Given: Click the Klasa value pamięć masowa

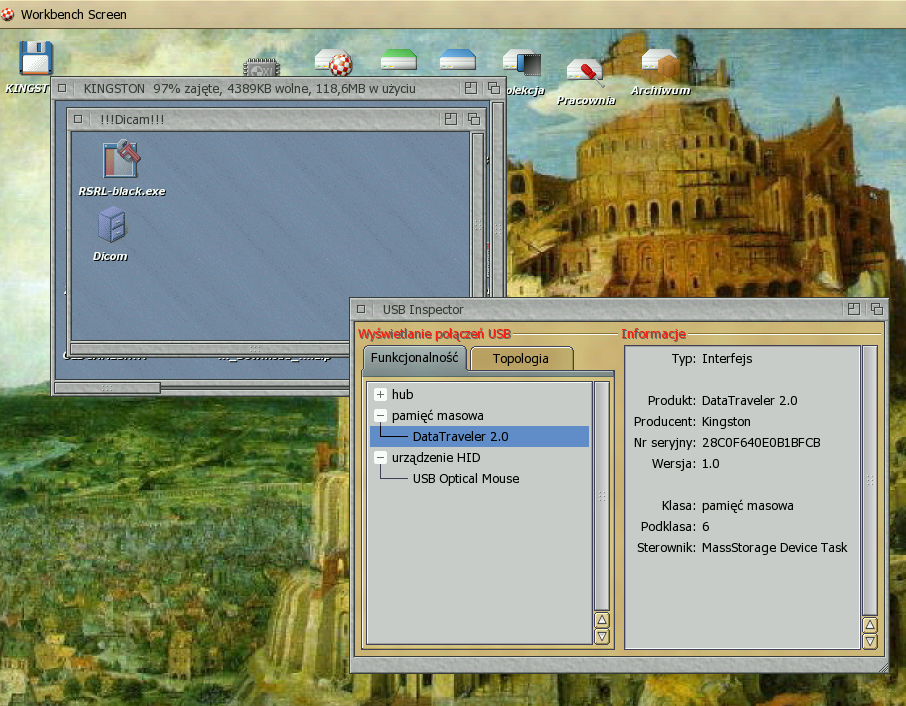Looking at the screenshot, I should click(748, 506).
